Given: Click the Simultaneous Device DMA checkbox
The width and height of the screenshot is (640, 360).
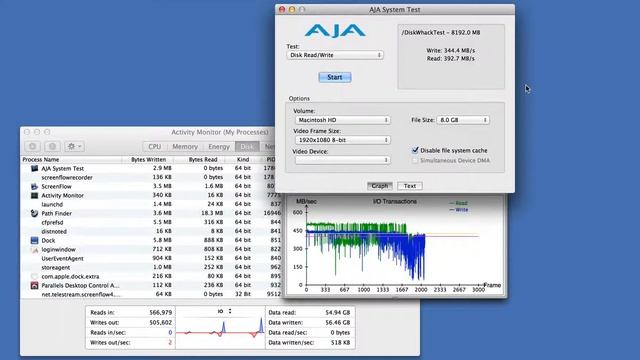Looking at the screenshot, I should pos(415,160).
